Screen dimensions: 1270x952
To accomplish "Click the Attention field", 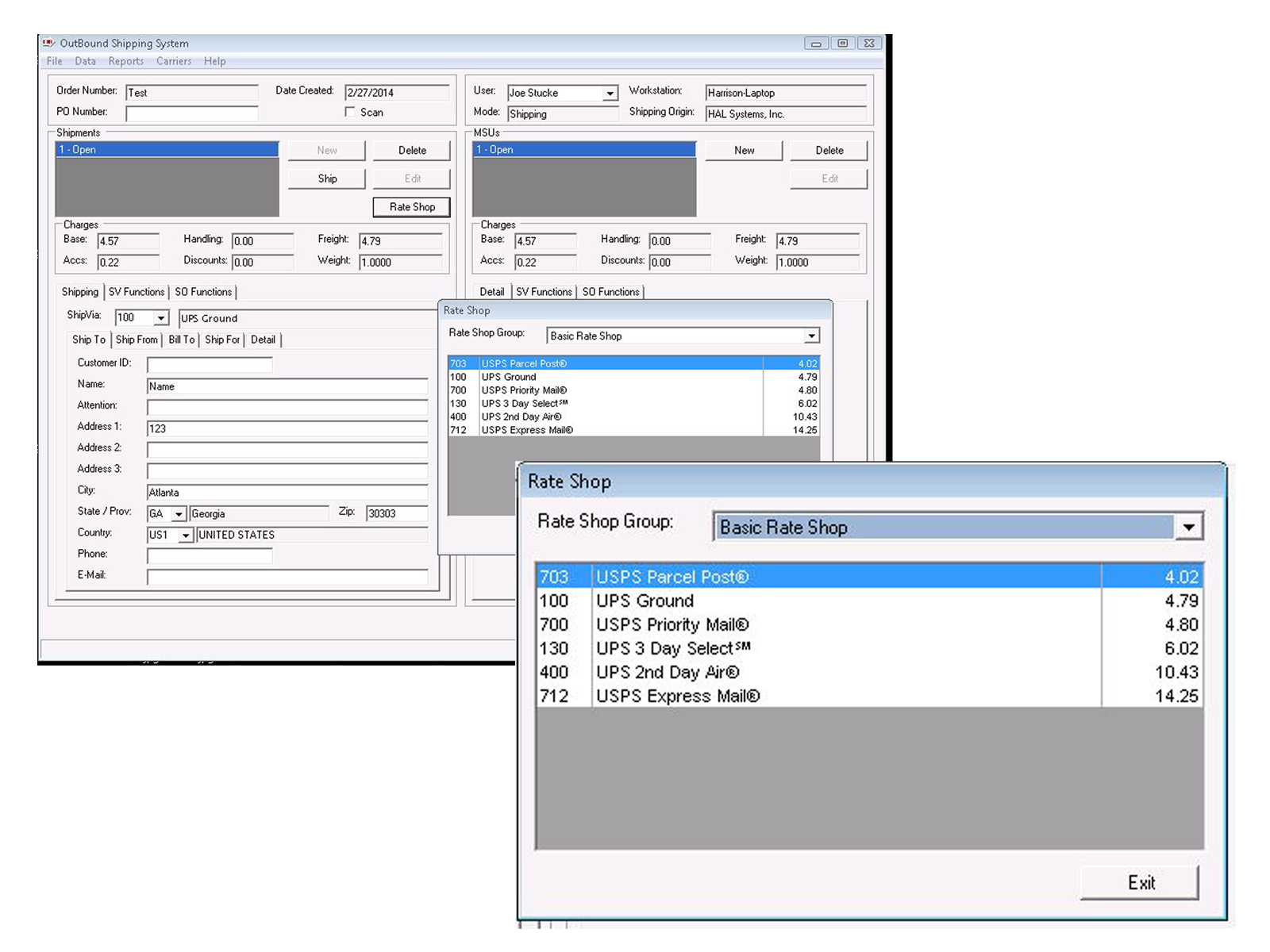I will [287, 407].
